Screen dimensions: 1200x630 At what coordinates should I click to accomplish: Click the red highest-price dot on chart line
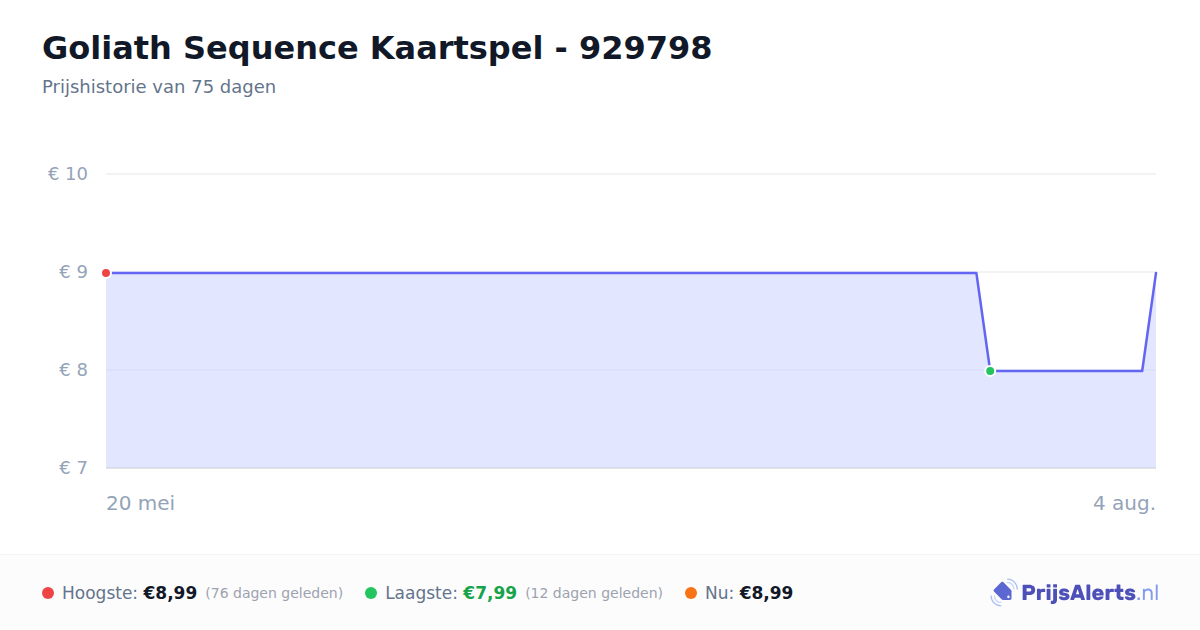(x=106, y=273)
